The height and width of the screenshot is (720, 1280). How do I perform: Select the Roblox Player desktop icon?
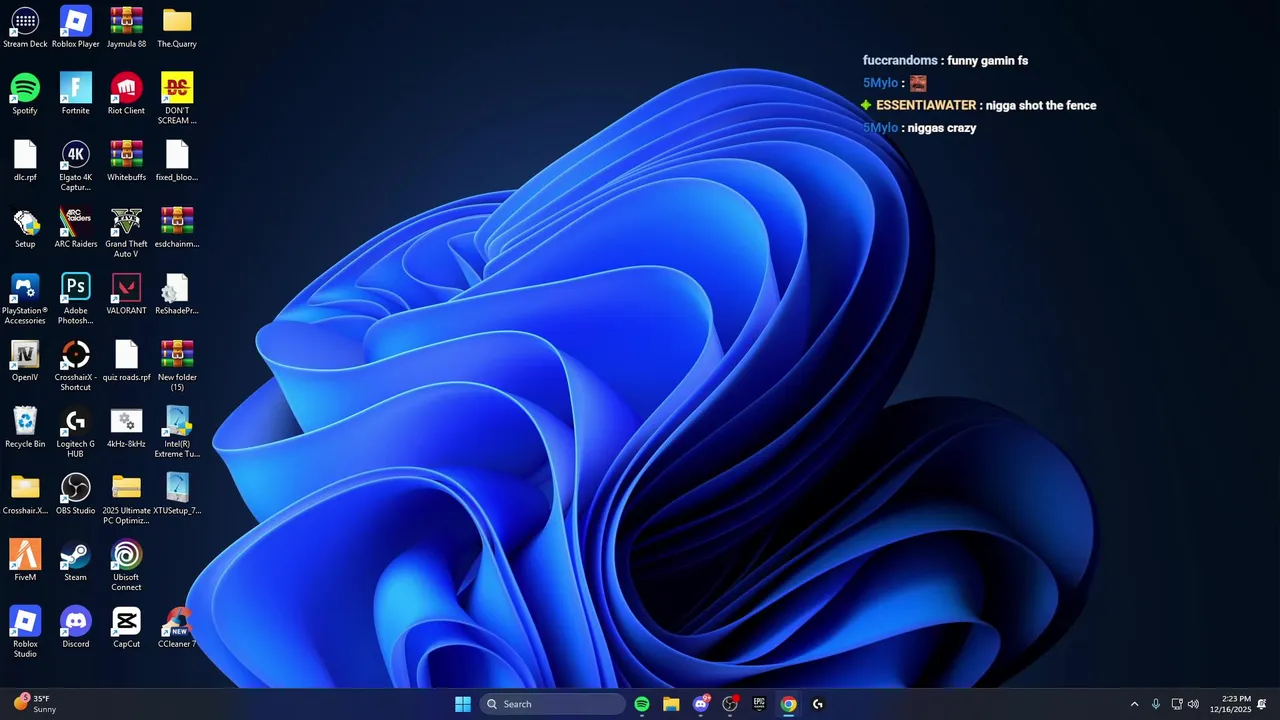click(x=76, y=28)
